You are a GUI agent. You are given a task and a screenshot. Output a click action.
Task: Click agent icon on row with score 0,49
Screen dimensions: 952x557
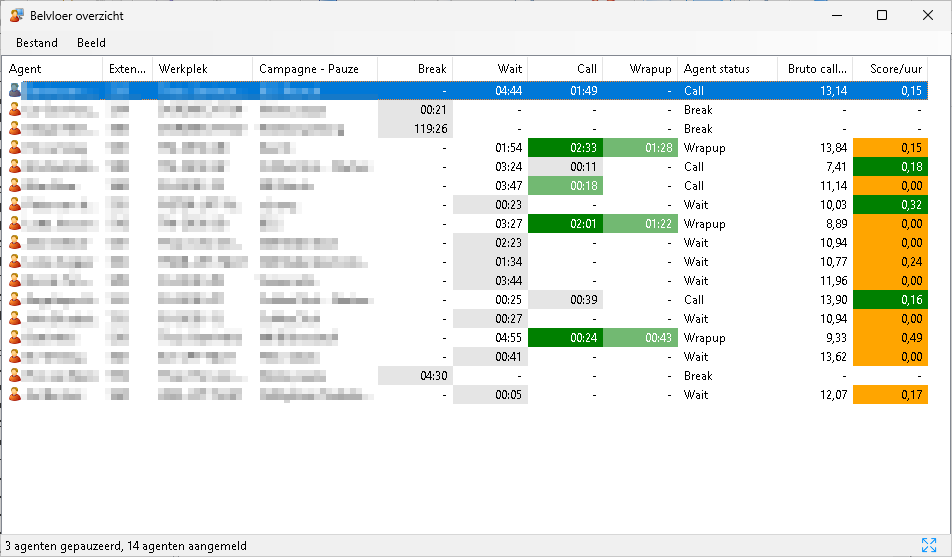coord(15,338)
